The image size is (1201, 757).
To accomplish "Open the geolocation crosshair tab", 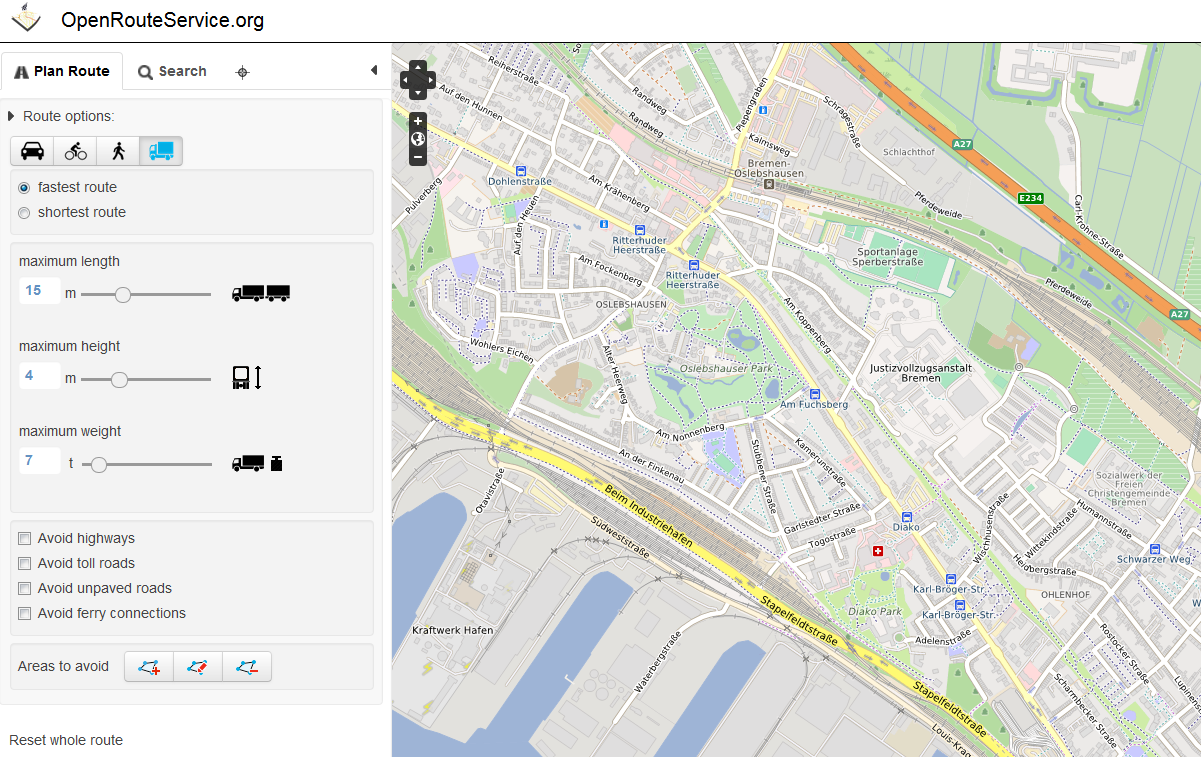I will tap(241, 72).
